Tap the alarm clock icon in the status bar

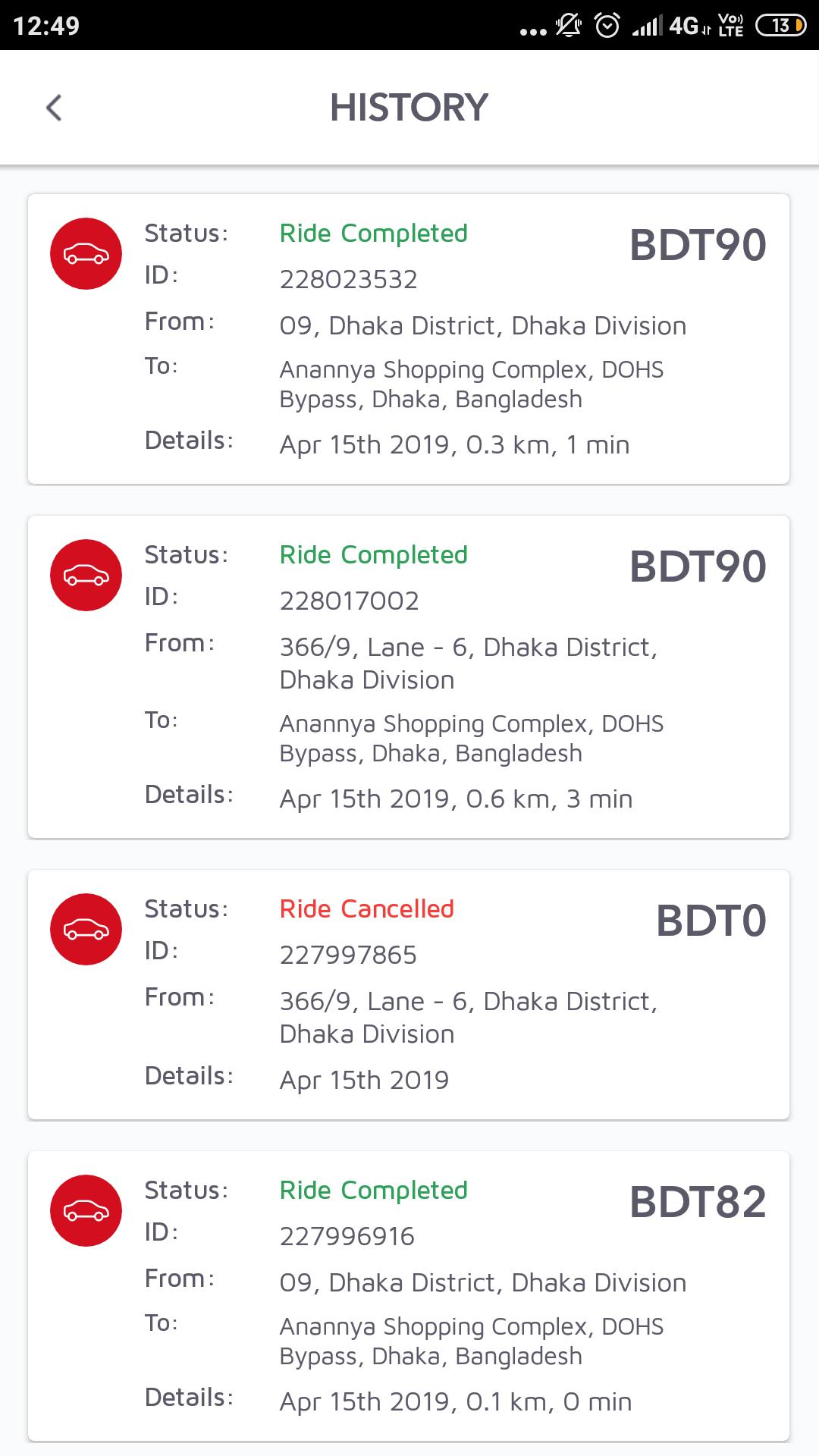pyautogui.click(x=607, y=26)
